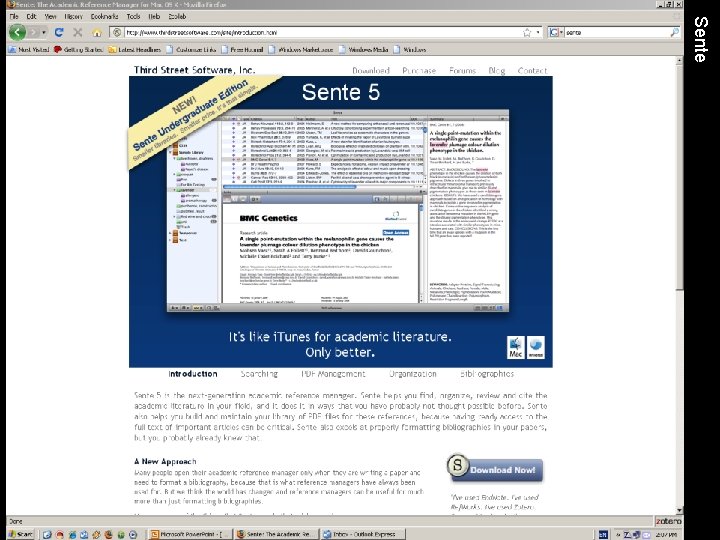Open the Help menu

point(154,16)
